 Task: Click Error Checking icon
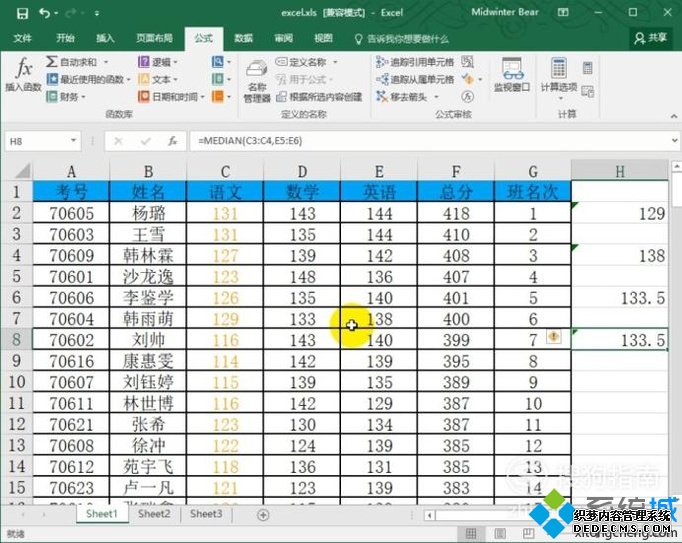[468, 79]
